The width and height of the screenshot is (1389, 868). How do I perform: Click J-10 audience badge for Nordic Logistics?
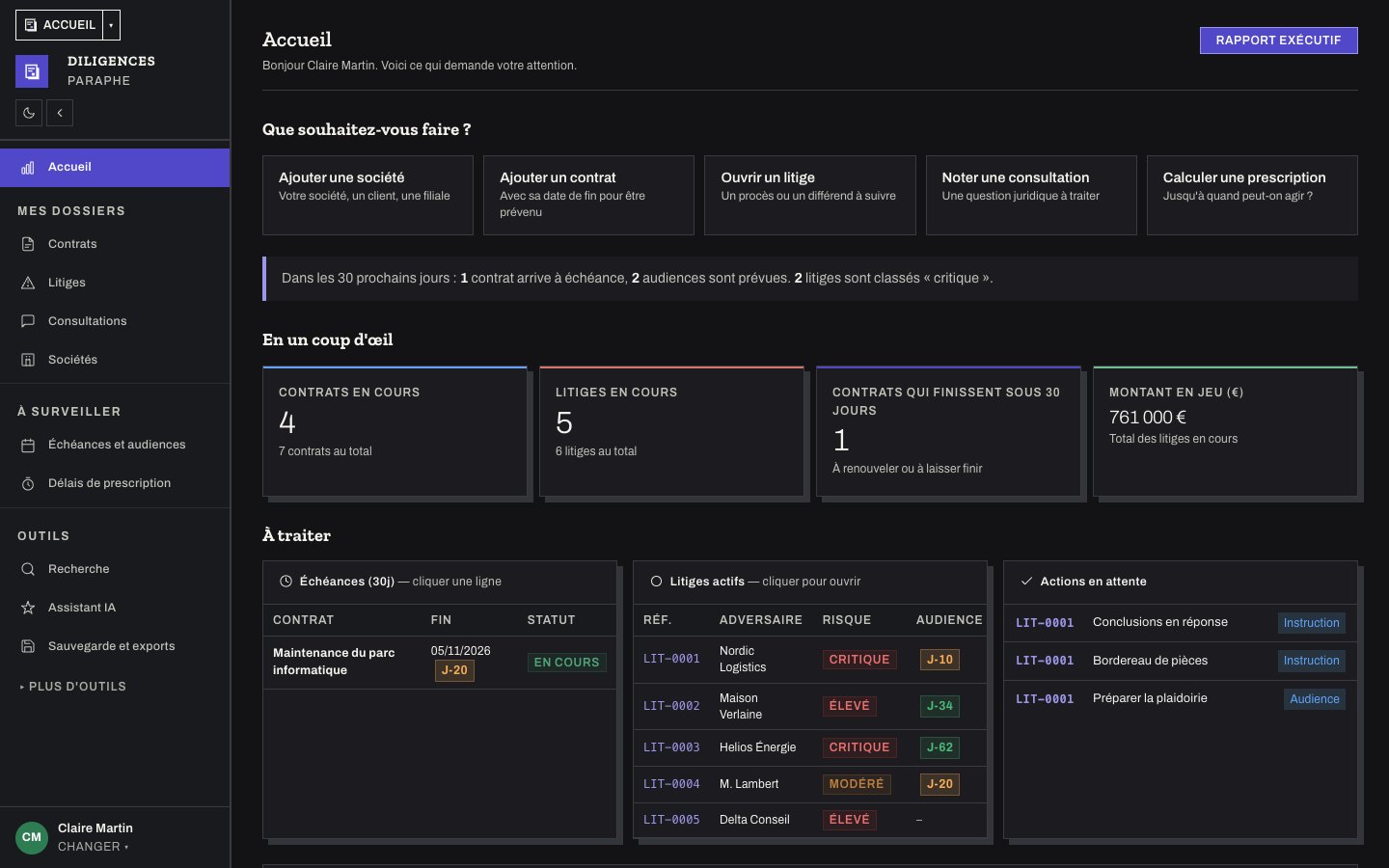[940, 660]
